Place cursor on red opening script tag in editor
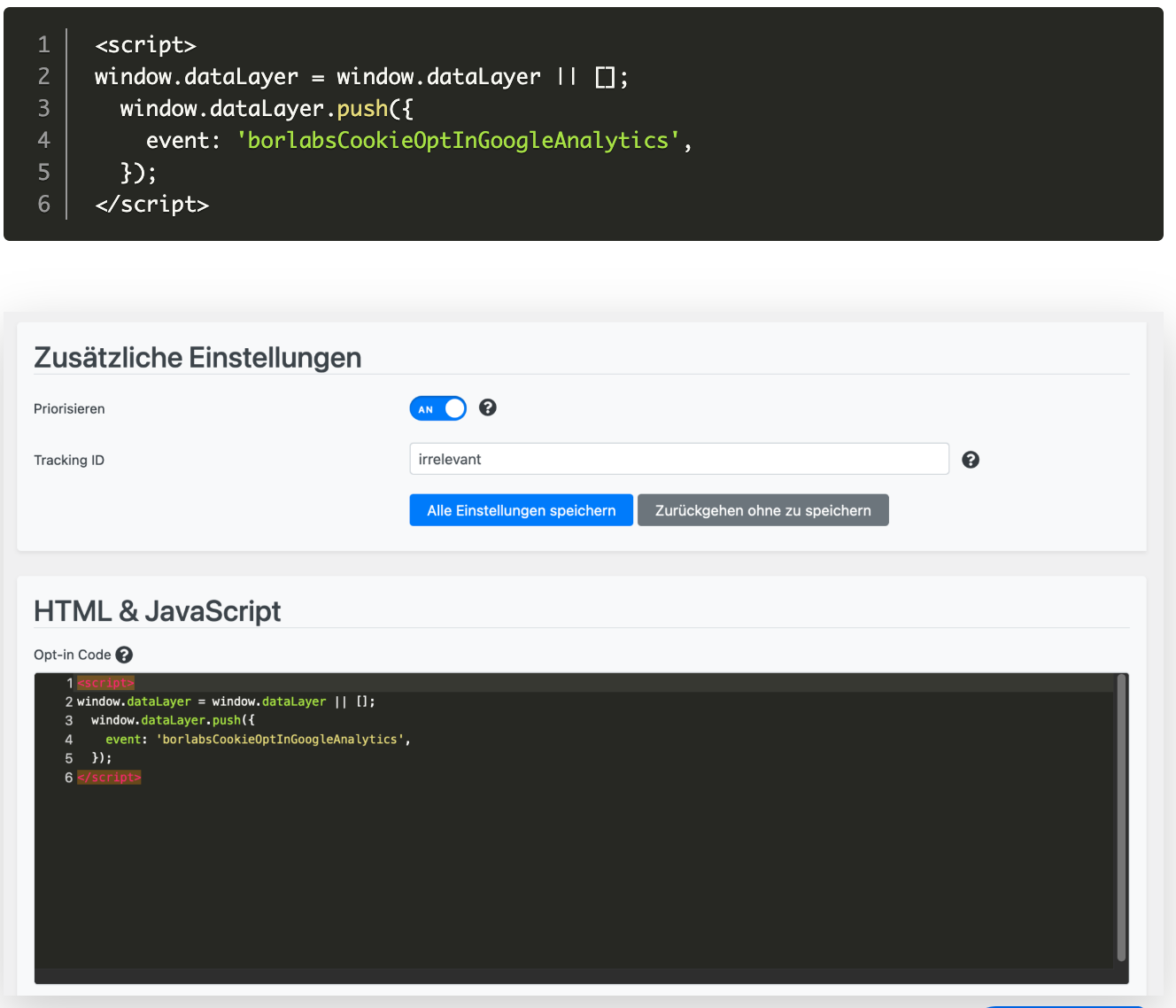1176x1008 pixels. click(x=105, y=683)
